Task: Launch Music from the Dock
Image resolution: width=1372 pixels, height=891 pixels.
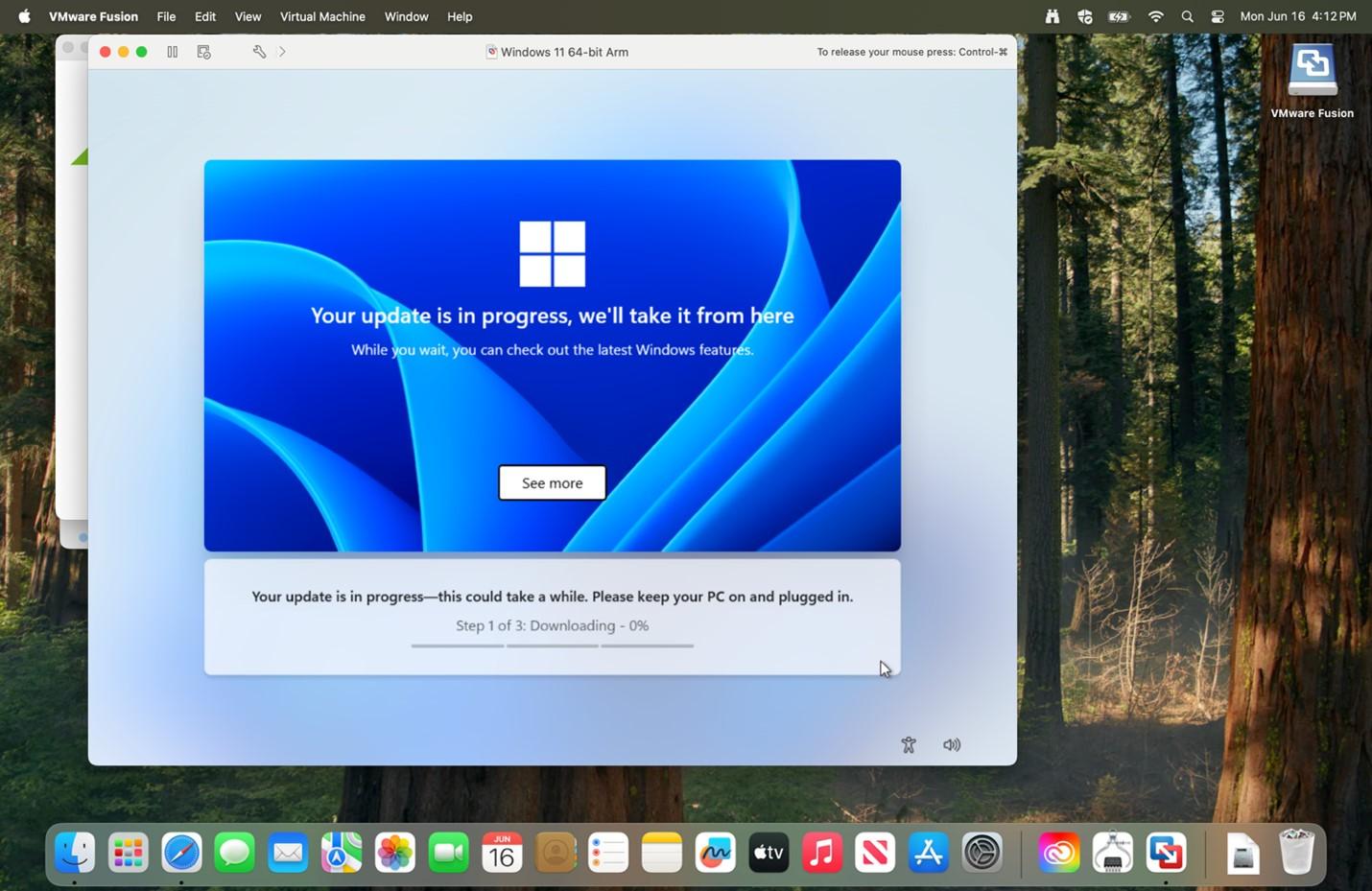Action: coord(822,853)
